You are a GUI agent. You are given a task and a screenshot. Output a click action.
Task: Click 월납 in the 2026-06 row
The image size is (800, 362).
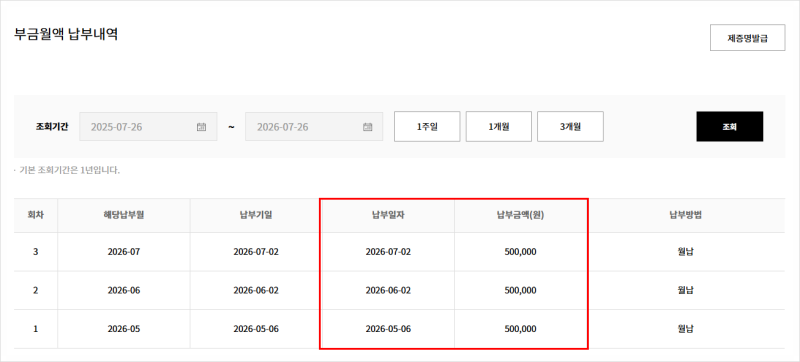pyautogui.click(x=686, y=291)
